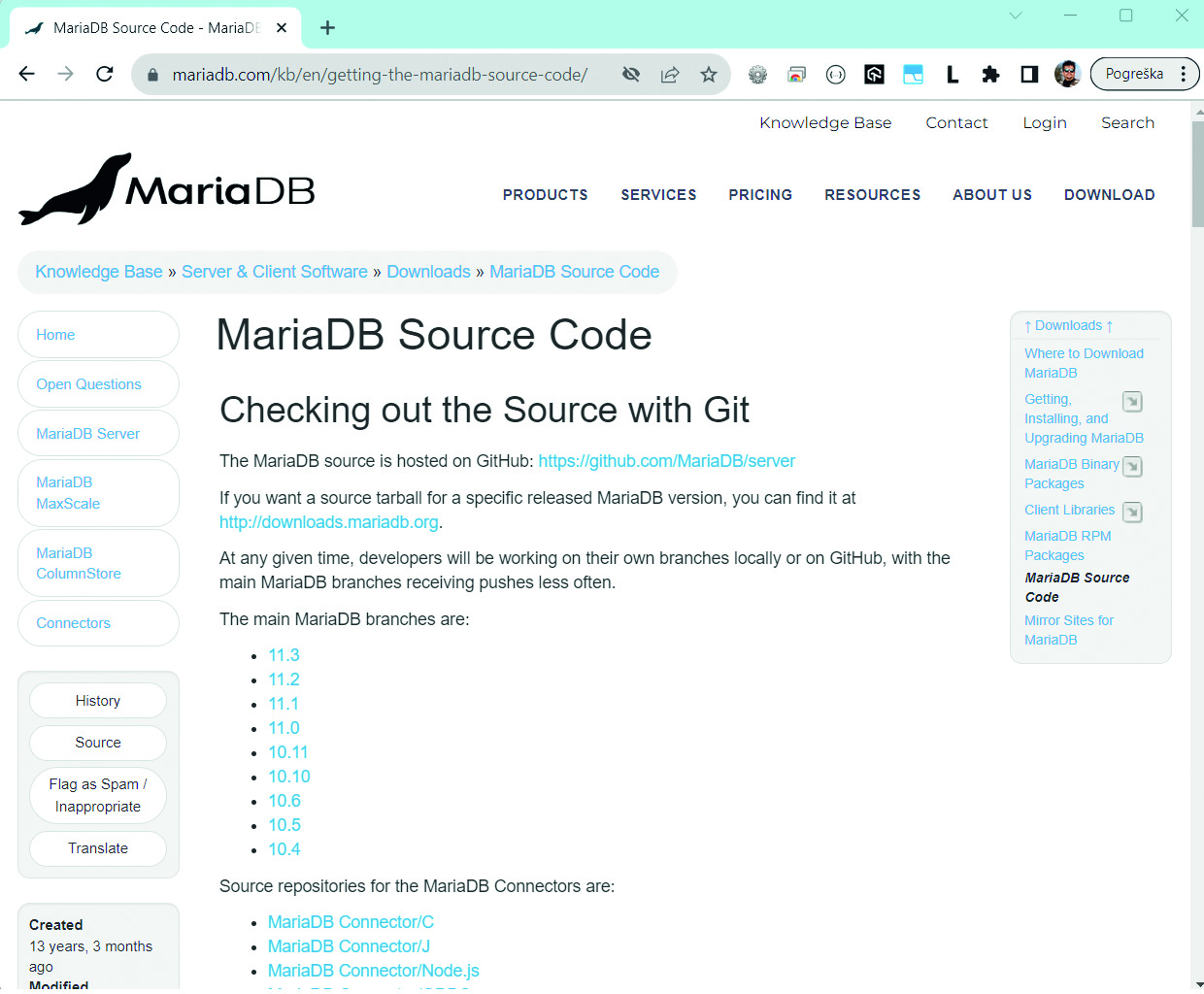Click the History button

[x=98, y=701]
